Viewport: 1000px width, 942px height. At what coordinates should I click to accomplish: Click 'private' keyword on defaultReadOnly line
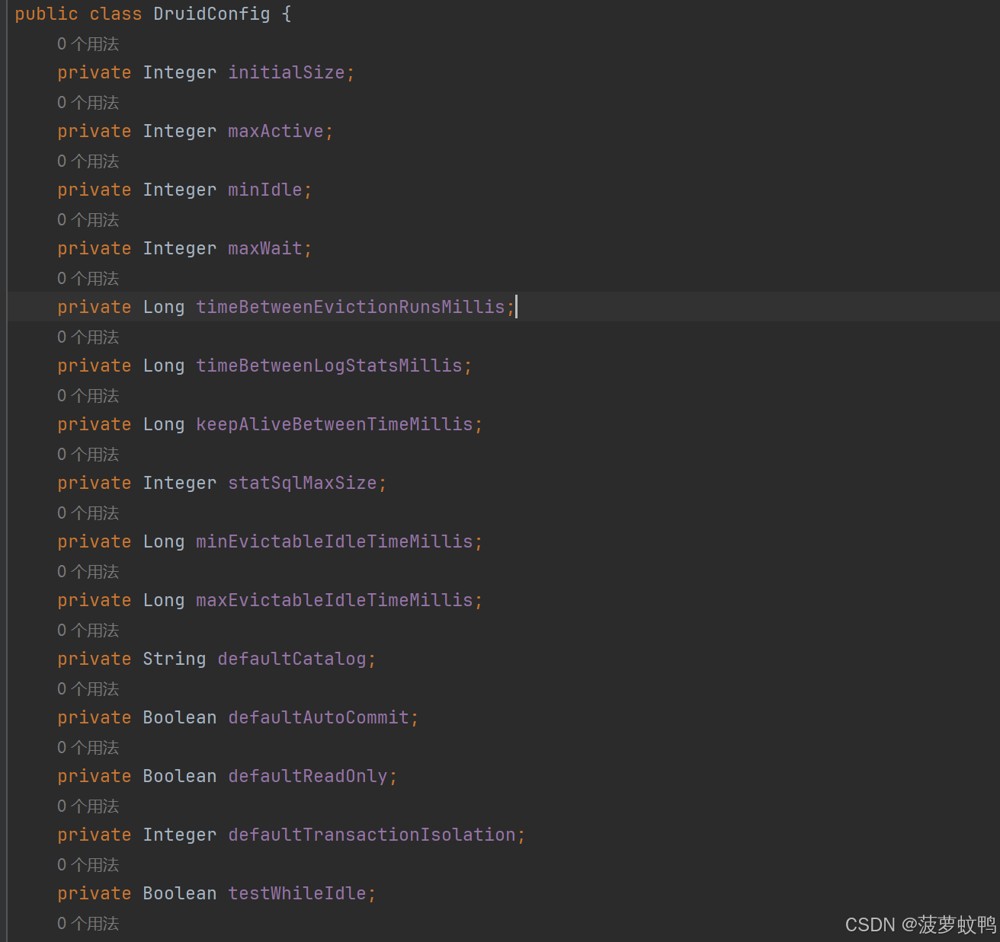pos(94,777)
